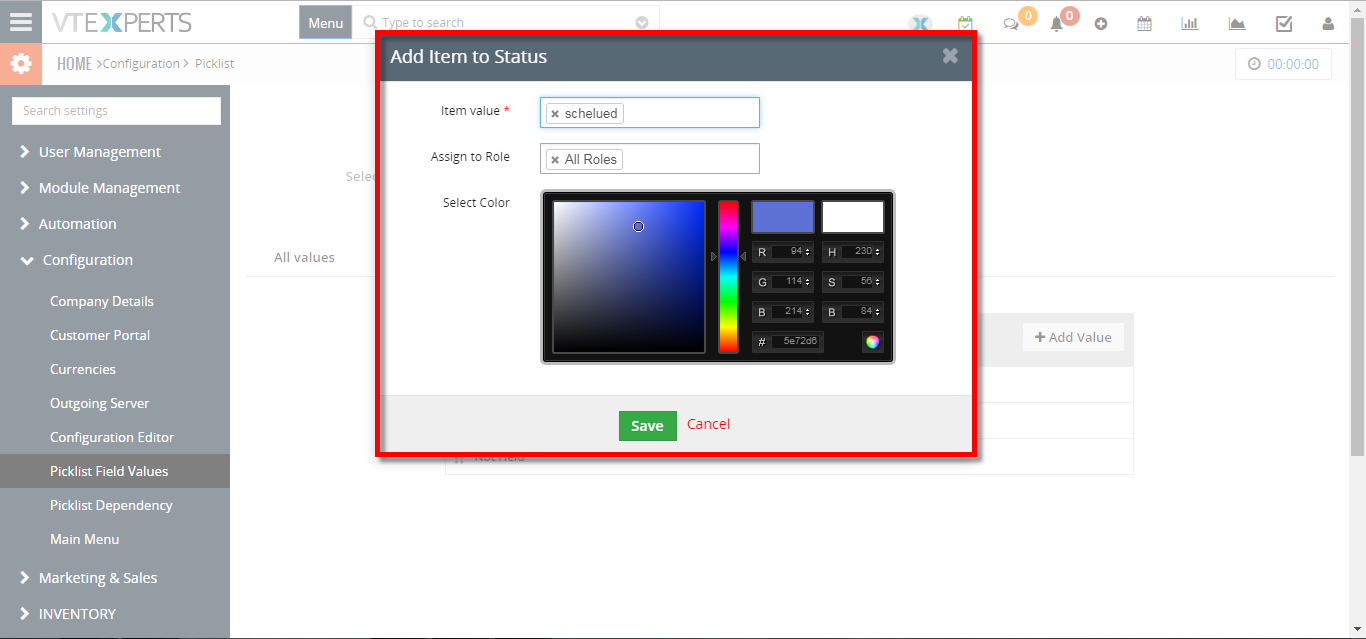Click the magnifier icon in search box
Screen dimensions: 1366x639
370,22
